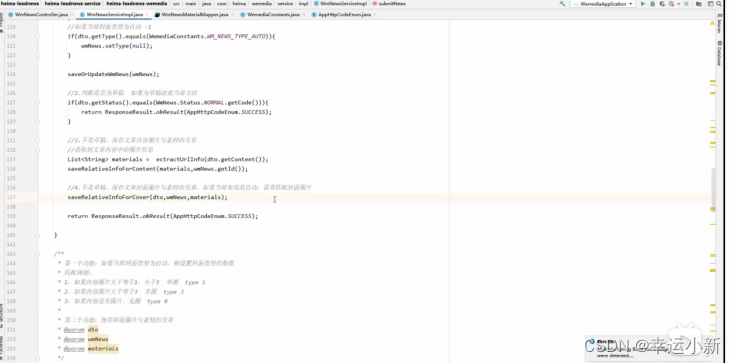Open the WmNewsMaterialMapper.java tab

(x=194, y=15)
